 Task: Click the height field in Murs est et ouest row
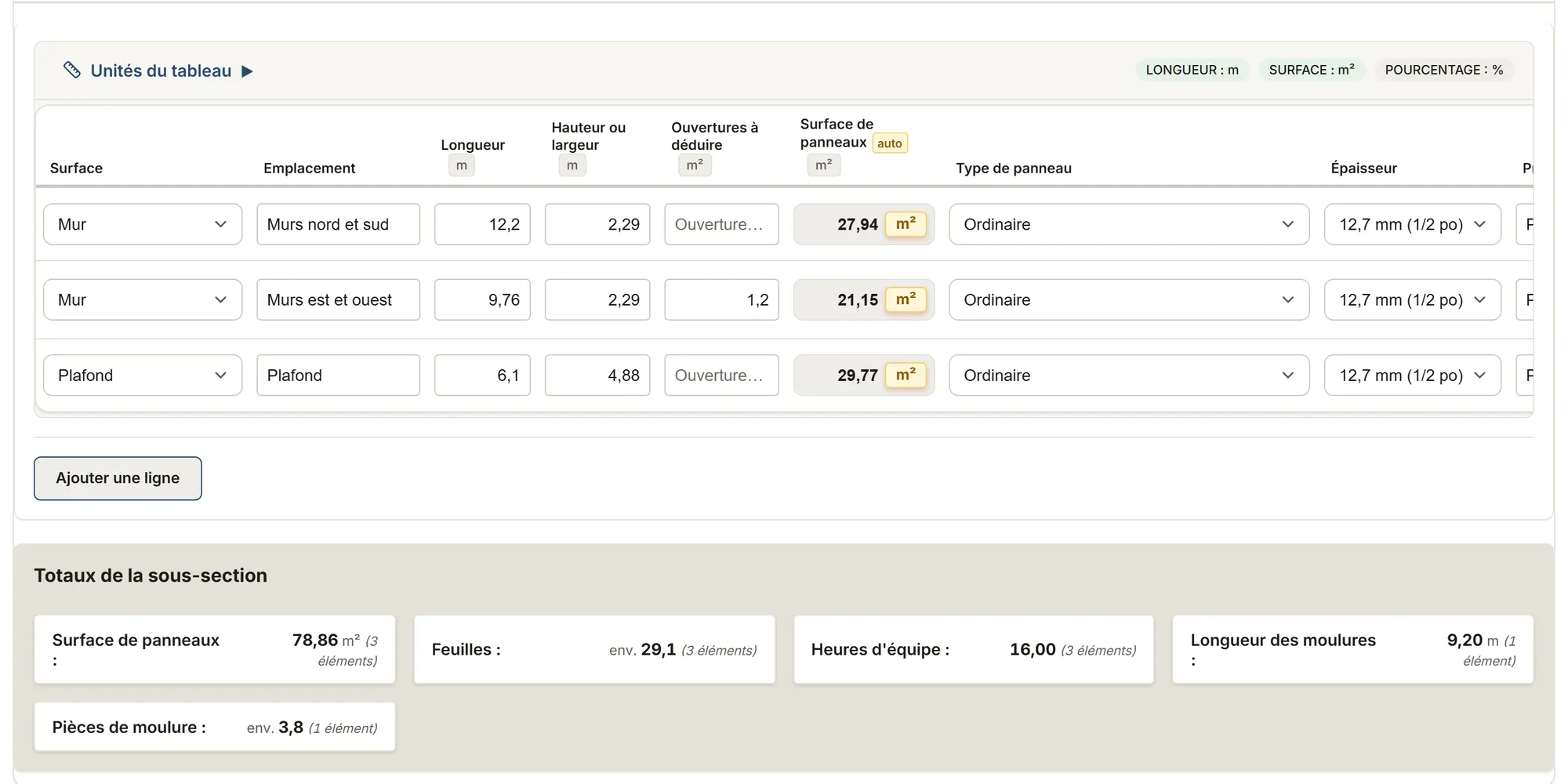click(x=597, y=299)
